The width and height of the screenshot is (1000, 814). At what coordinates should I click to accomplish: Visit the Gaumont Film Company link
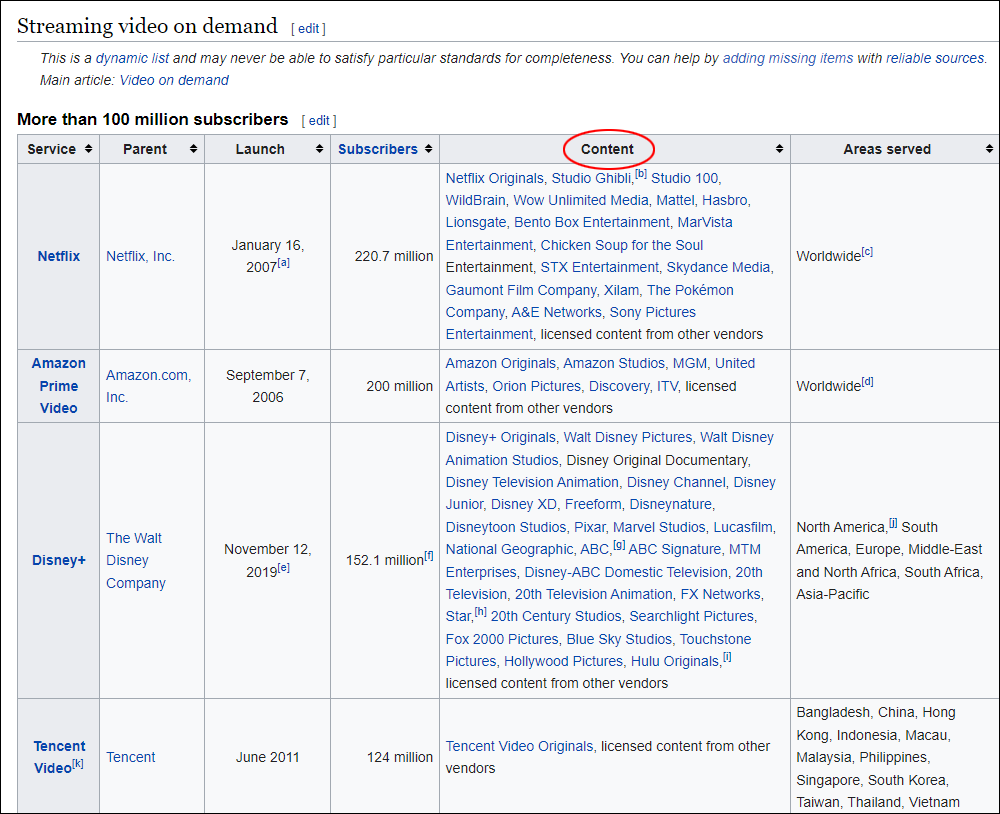[521, 290]
